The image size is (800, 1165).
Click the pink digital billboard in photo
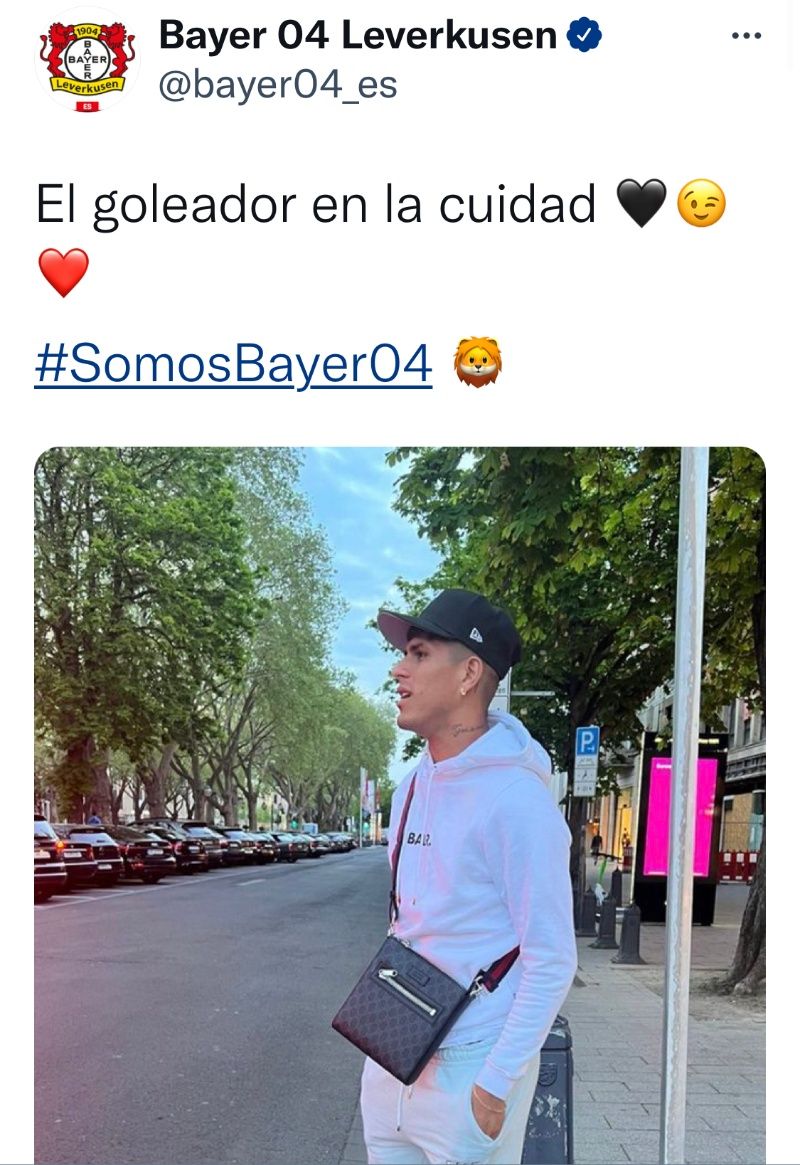[680, 817]
